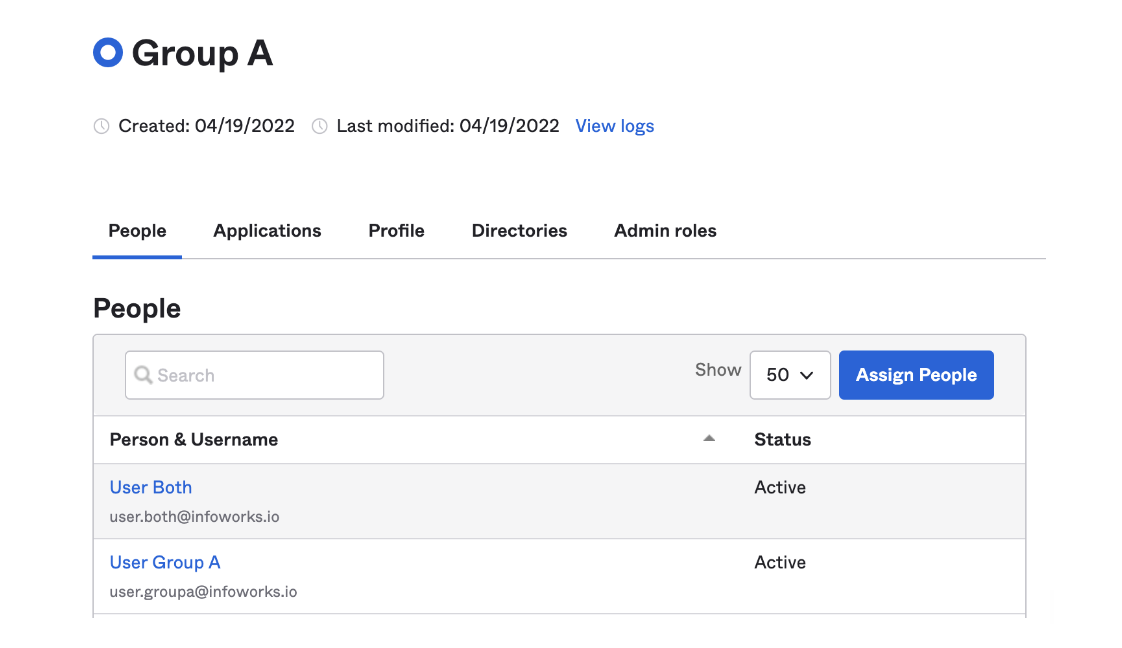Go to the Profile tab
The image size is (1122, 648).
click(x=396, y=231)
